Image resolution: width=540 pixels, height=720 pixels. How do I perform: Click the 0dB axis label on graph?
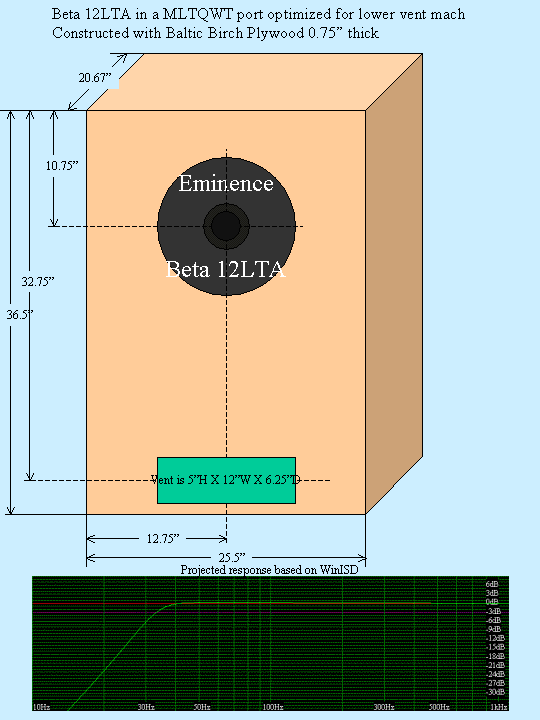tap(492, 602)
